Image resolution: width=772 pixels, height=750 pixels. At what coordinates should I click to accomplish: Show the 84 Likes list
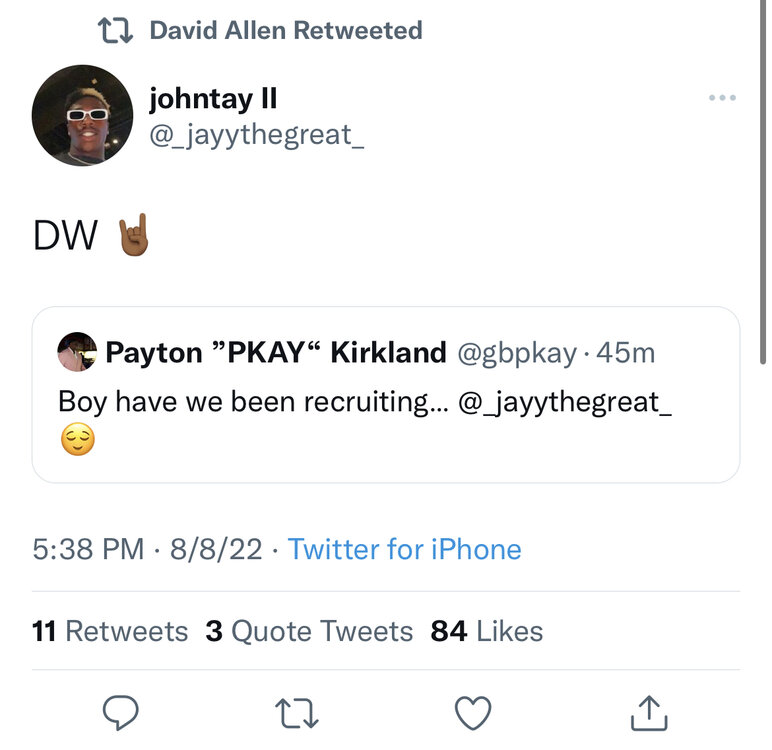[487, 631]
